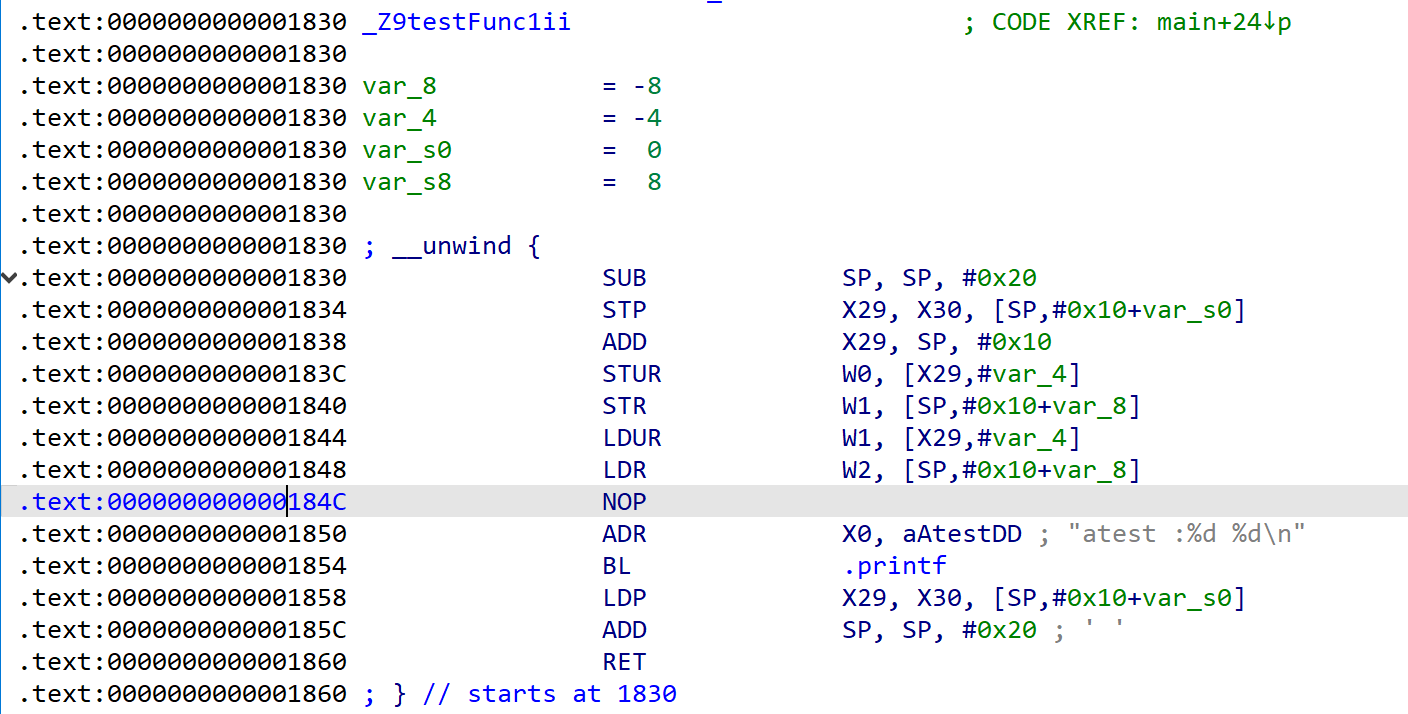Select the LDR instruction at 1848
1408x714 pixels.
625,470
